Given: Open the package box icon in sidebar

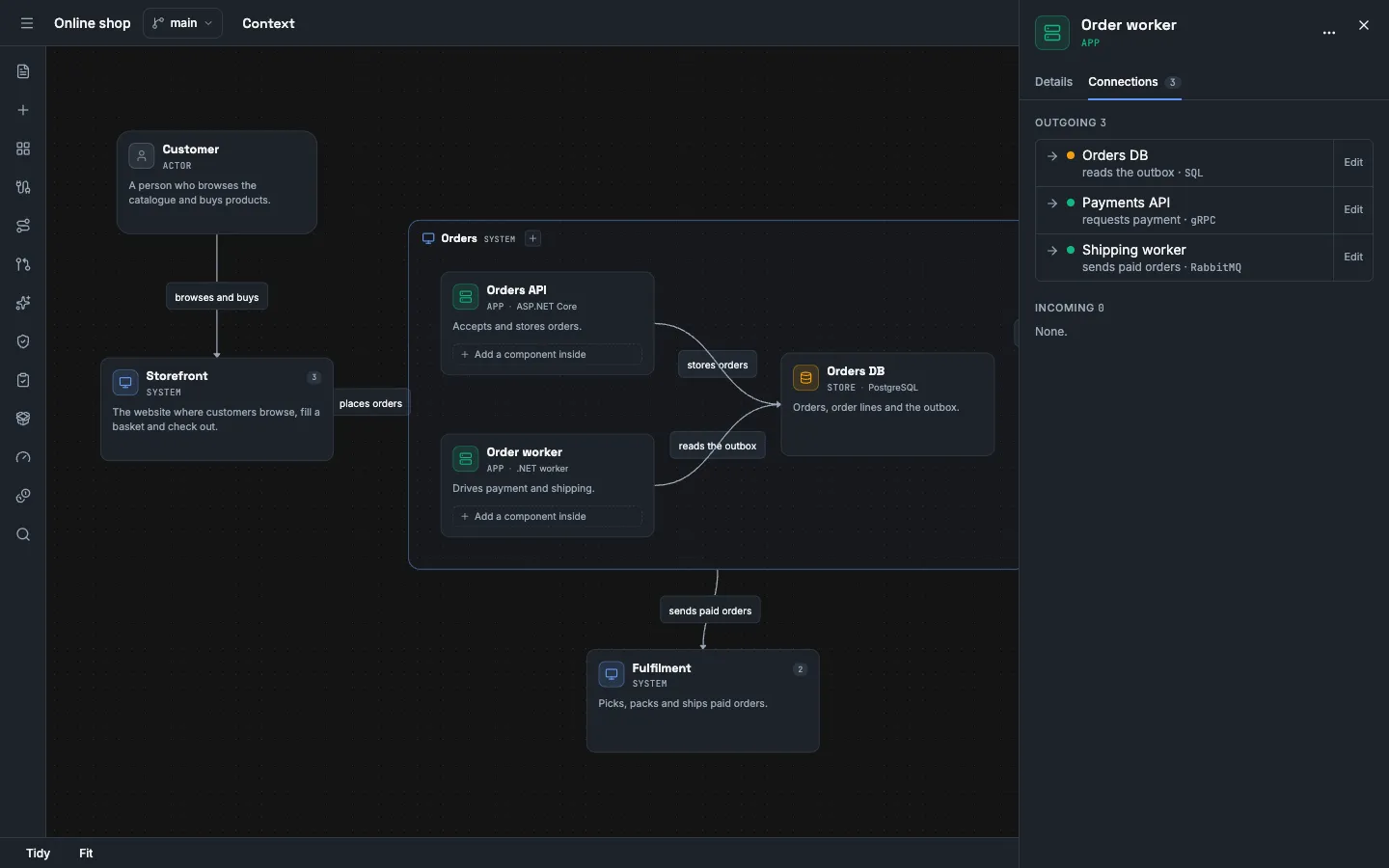Looking at the screenshot, I should tap(23, 419).
